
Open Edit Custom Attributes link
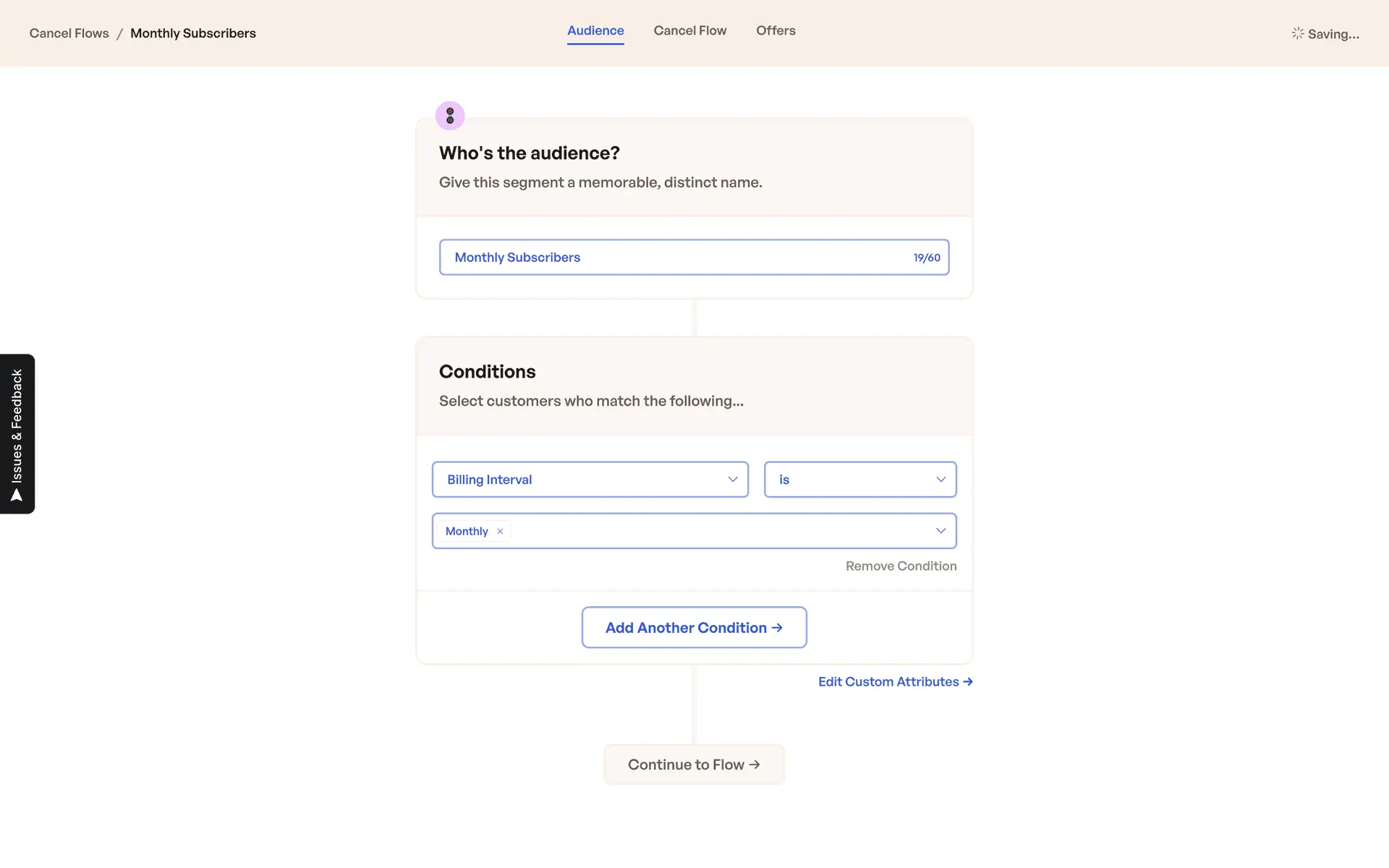coord(888,682)
